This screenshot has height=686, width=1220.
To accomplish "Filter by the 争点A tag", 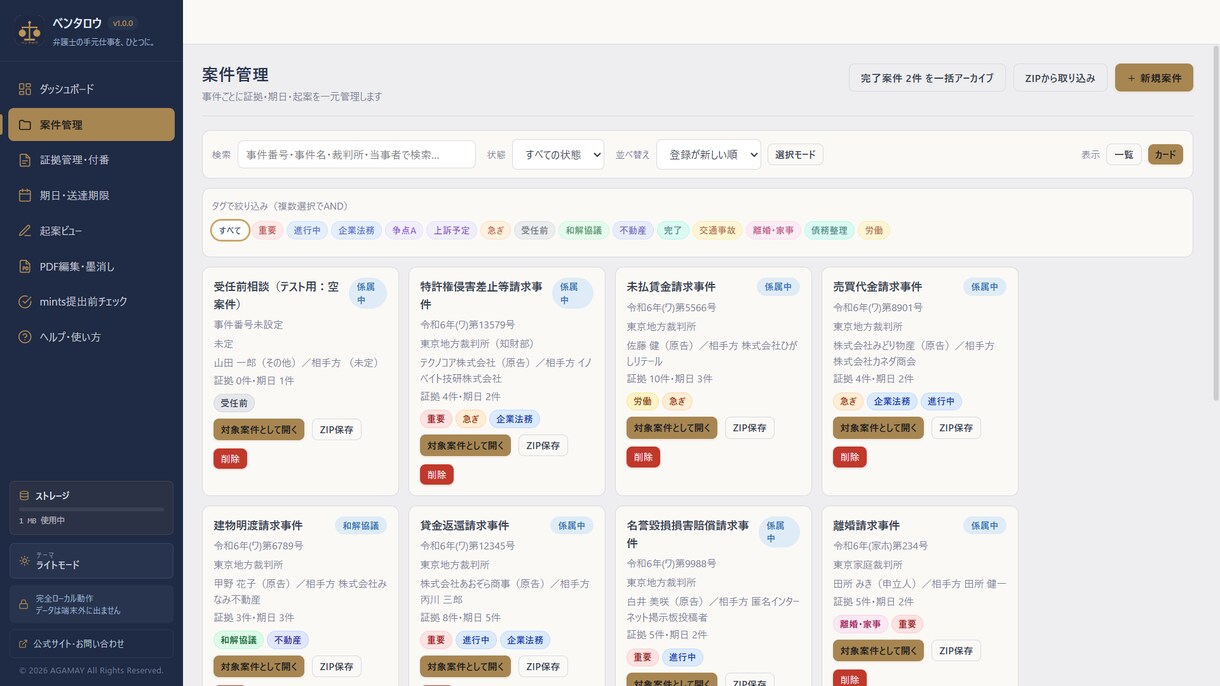I will tap(404, 231).
